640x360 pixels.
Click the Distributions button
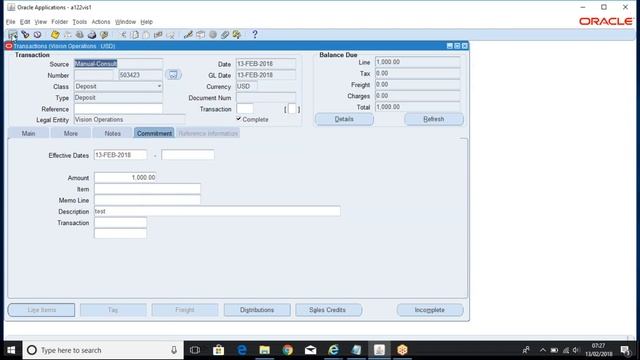pos(257,310)
